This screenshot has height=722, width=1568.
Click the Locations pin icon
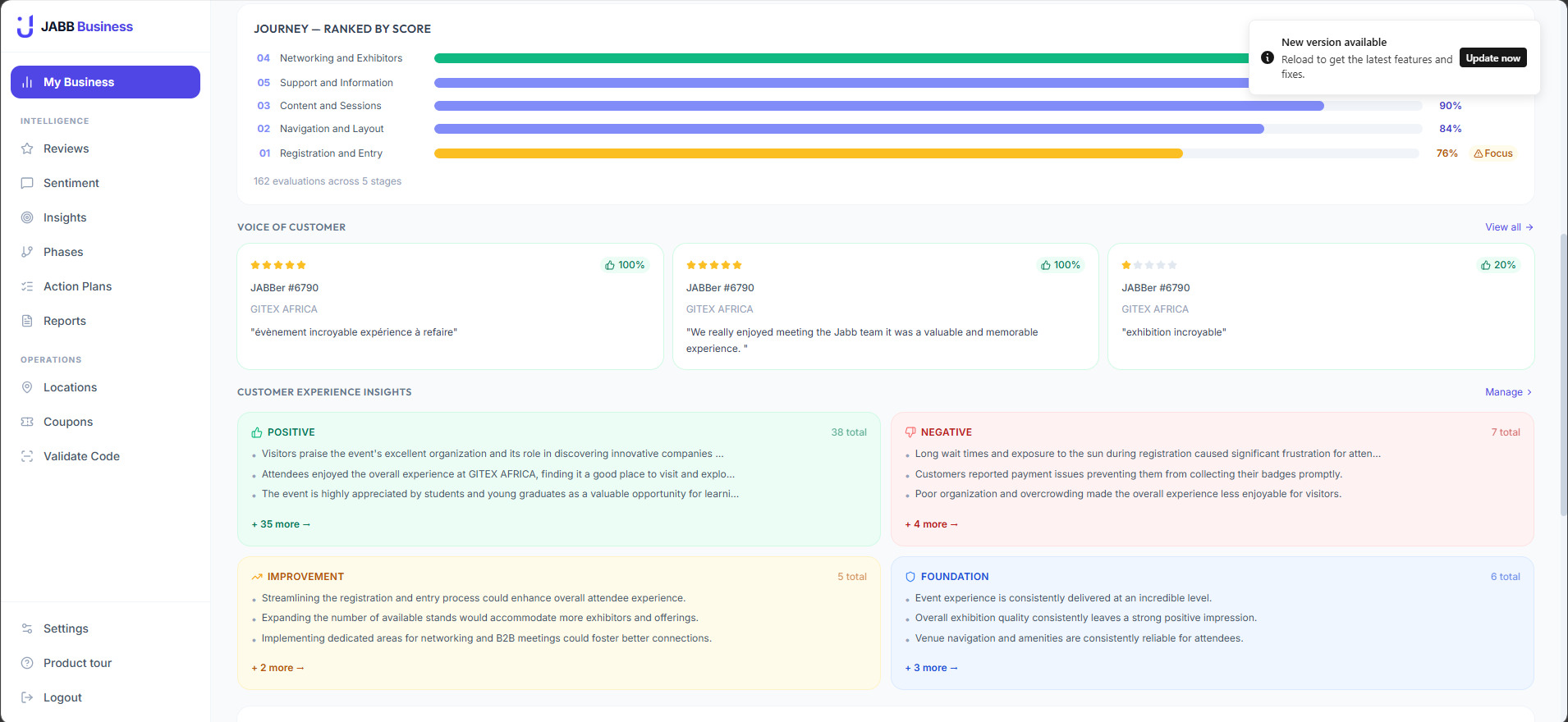(x=27, y=387)
